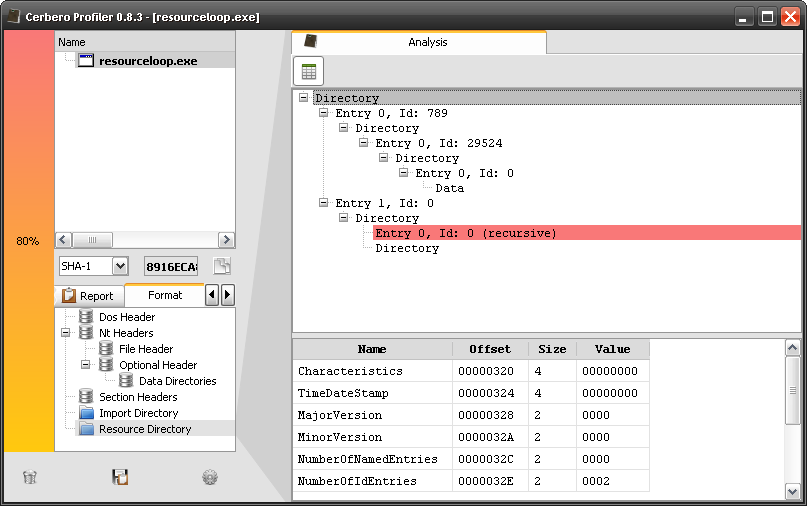Viewport: 807px width, 506px height.
Task: Switch to the Format tab
Action: 165,295
